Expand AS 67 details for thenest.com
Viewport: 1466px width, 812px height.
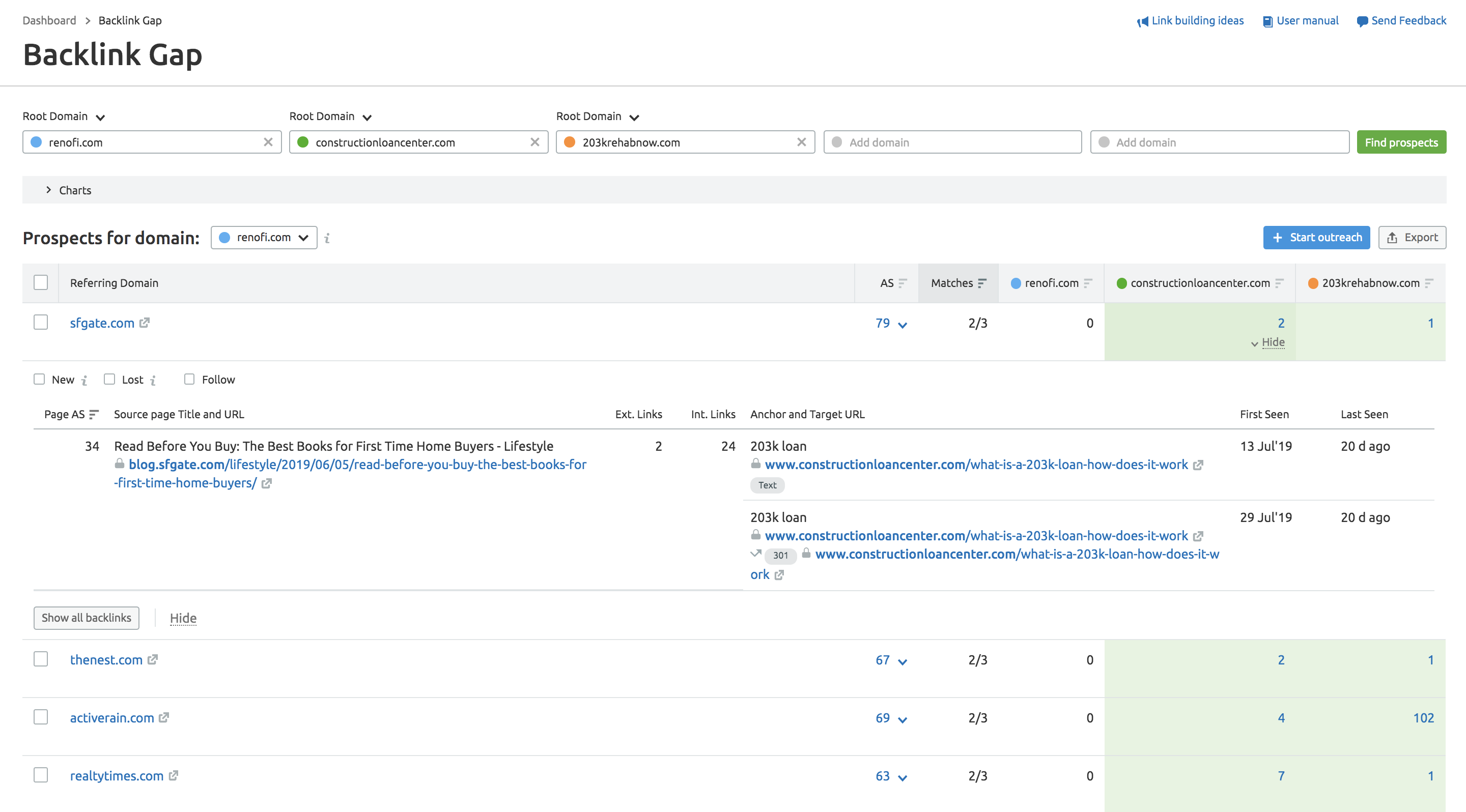click(x=903, y=662)
